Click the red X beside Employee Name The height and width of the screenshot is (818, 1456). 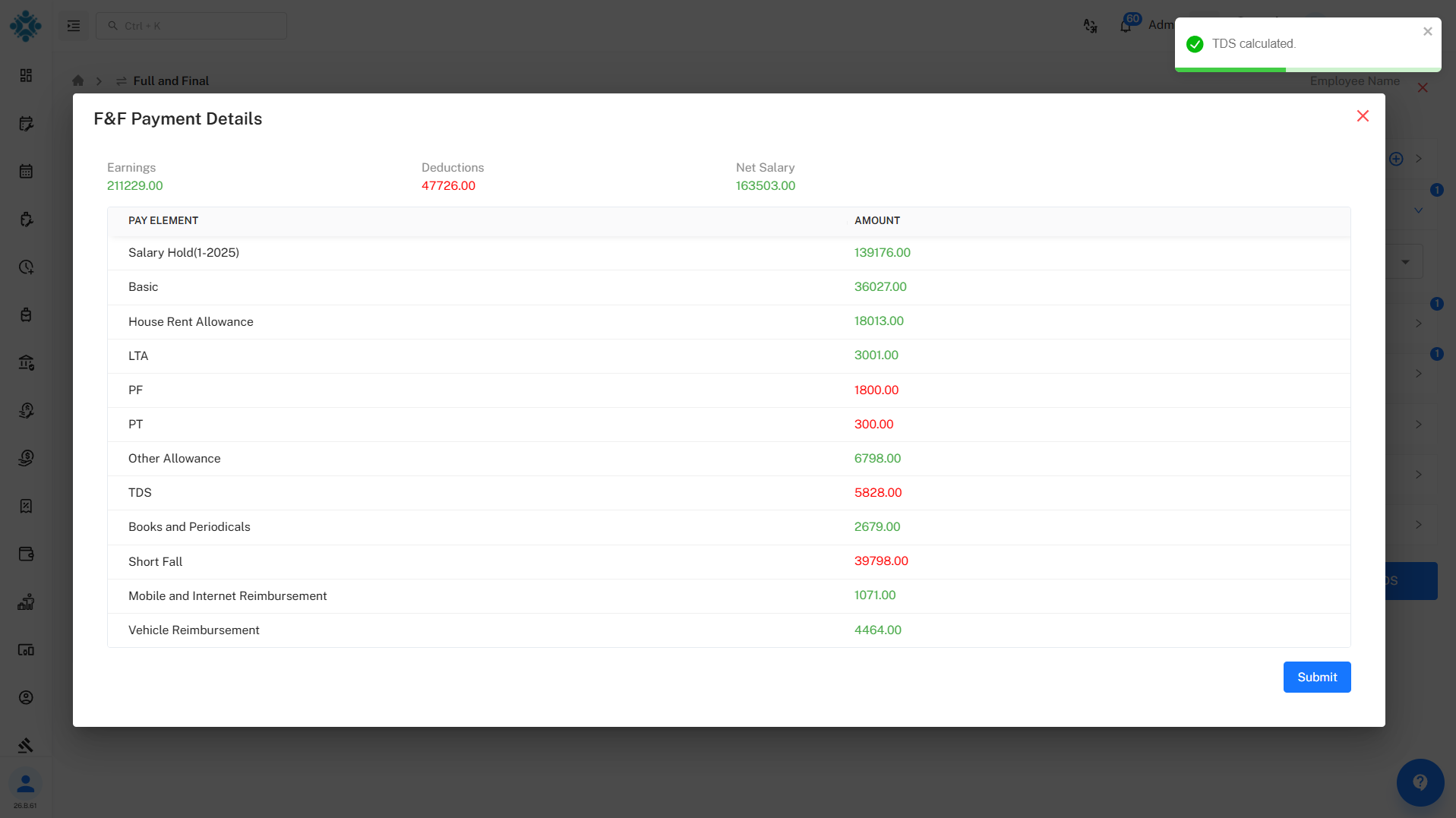click(1423, 87)
